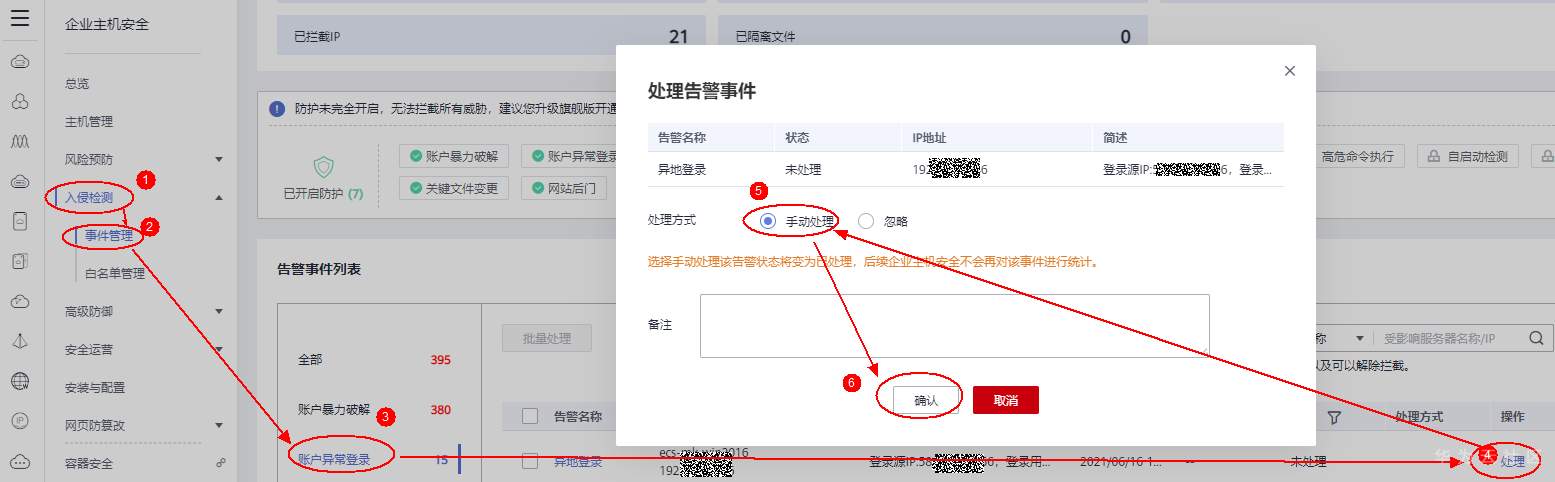The width and height of the screenshot is (1555, 482).
Task: Click the 网站后门 protection tag
Action: pos(563,188)
